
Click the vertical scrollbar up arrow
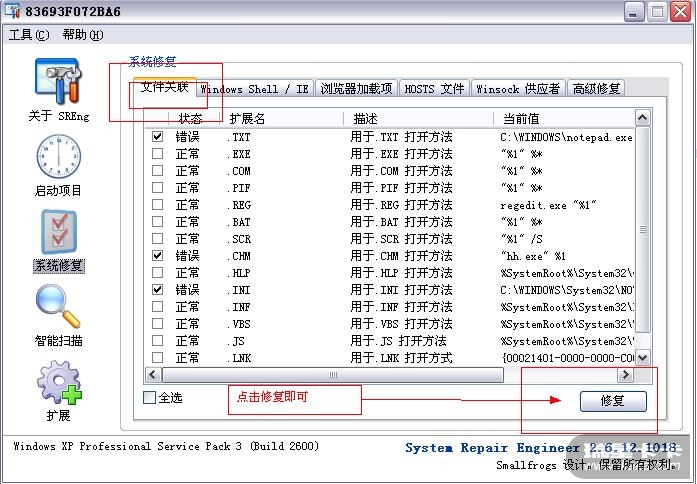(x=643, y=118)
